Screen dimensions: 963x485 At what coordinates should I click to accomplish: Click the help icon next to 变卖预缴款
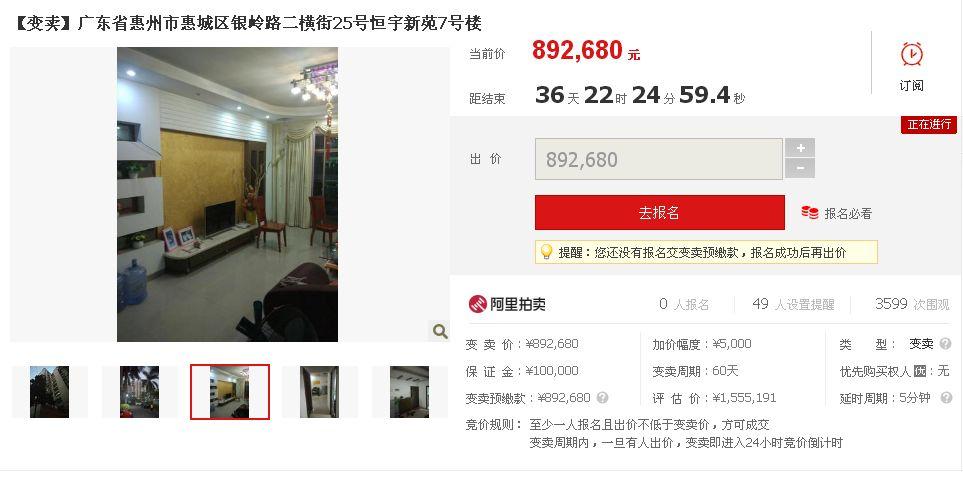coord(602,398)
